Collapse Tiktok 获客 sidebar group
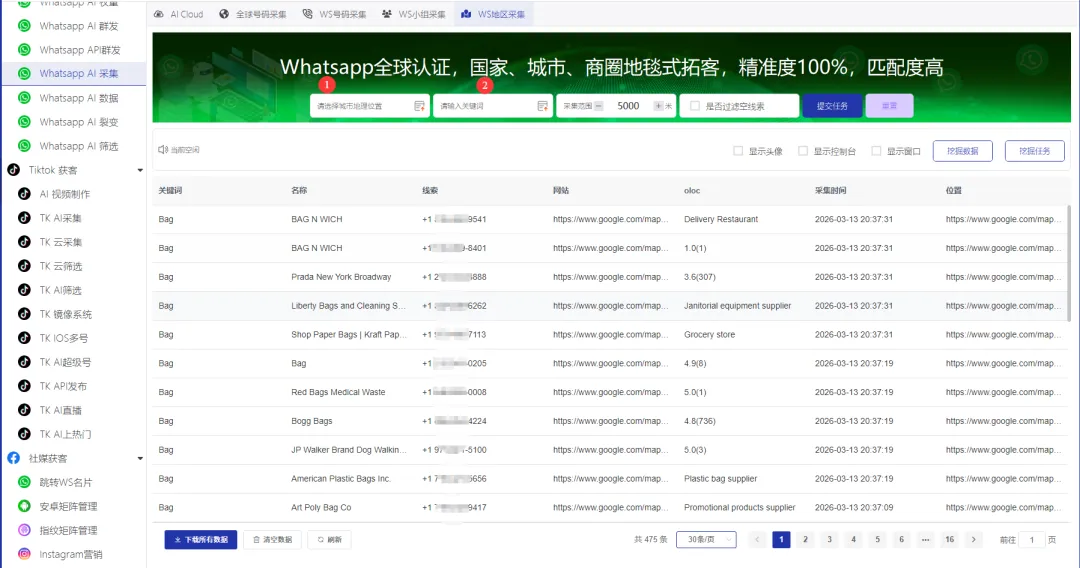1080x568 pixels. click(140, 170)
